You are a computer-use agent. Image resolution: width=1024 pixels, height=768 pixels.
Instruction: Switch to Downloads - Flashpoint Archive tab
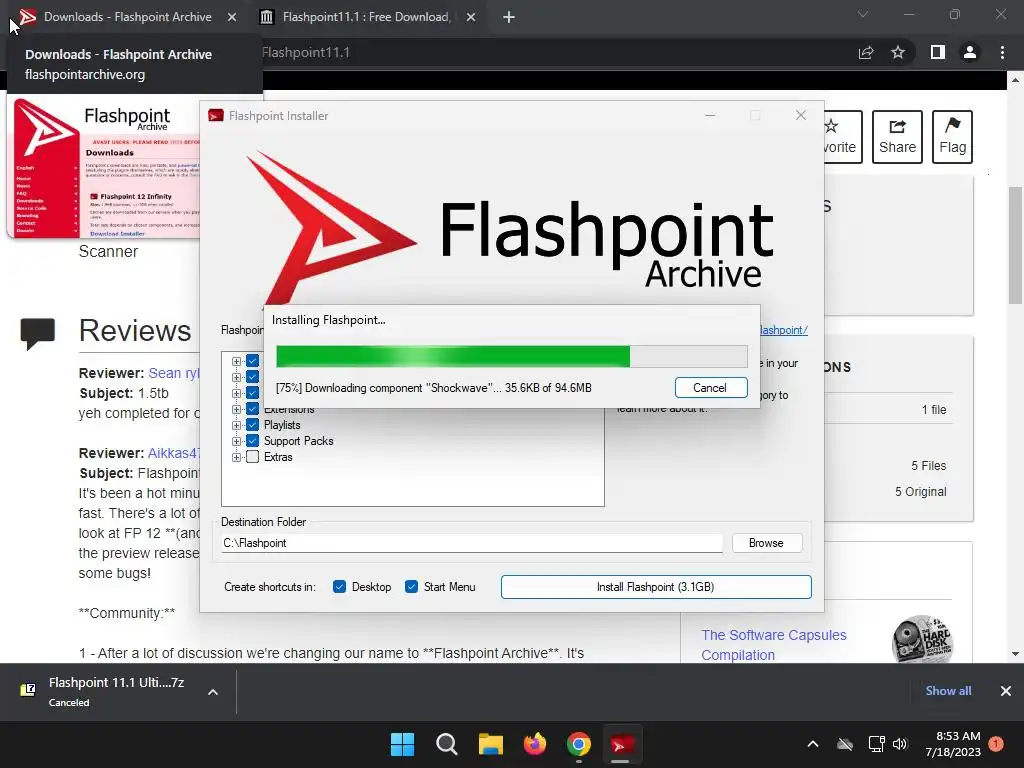(127, 17)
